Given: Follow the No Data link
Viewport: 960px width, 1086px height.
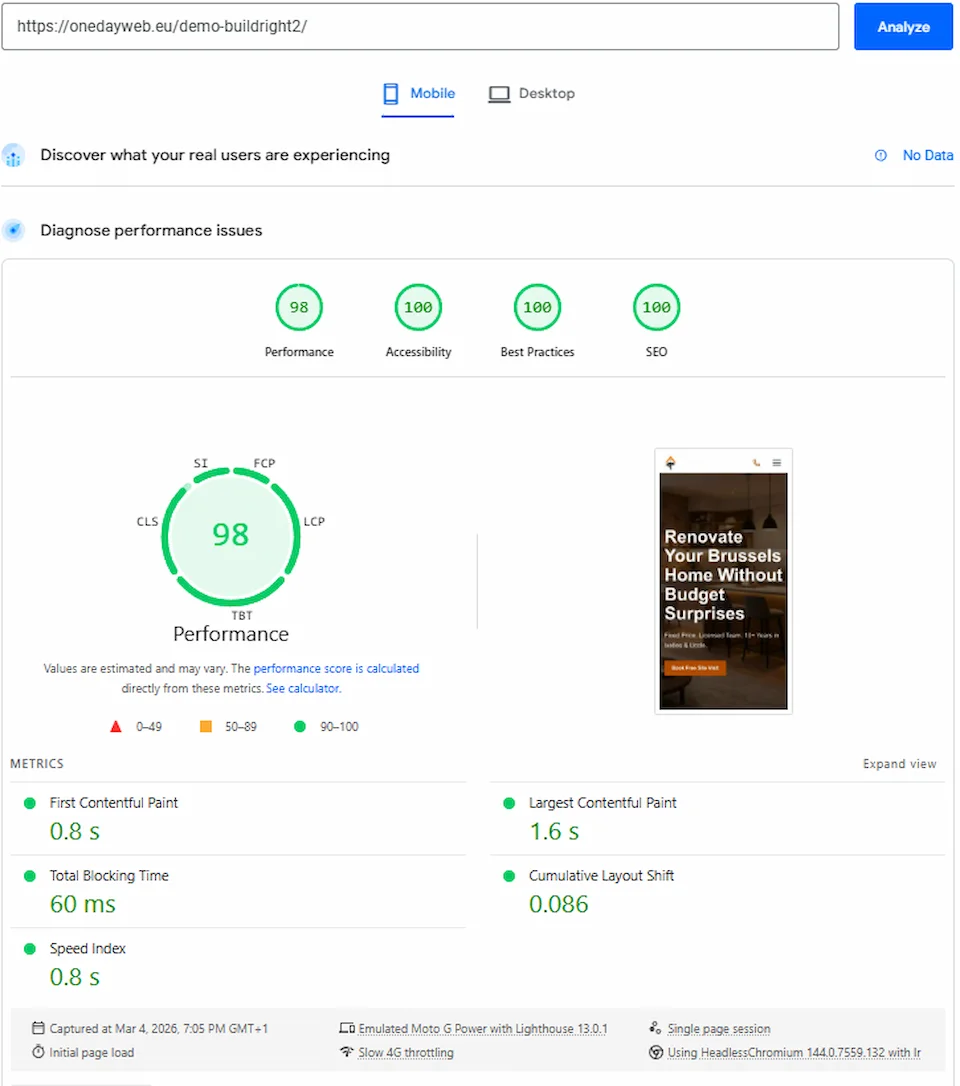Looking at the screenshot, I should tap(927, 155).
